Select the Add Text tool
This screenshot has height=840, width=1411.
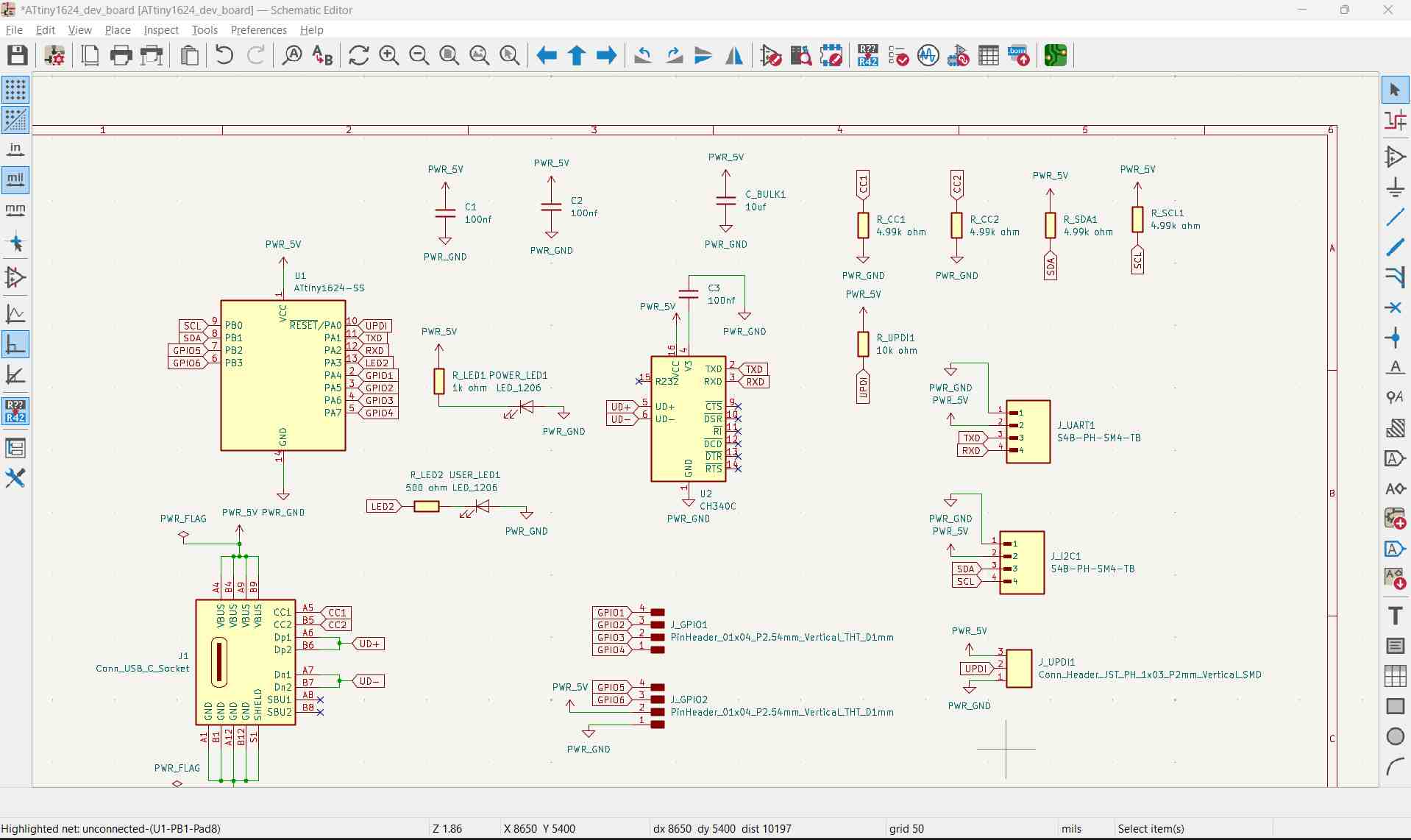click(1395, 616)
